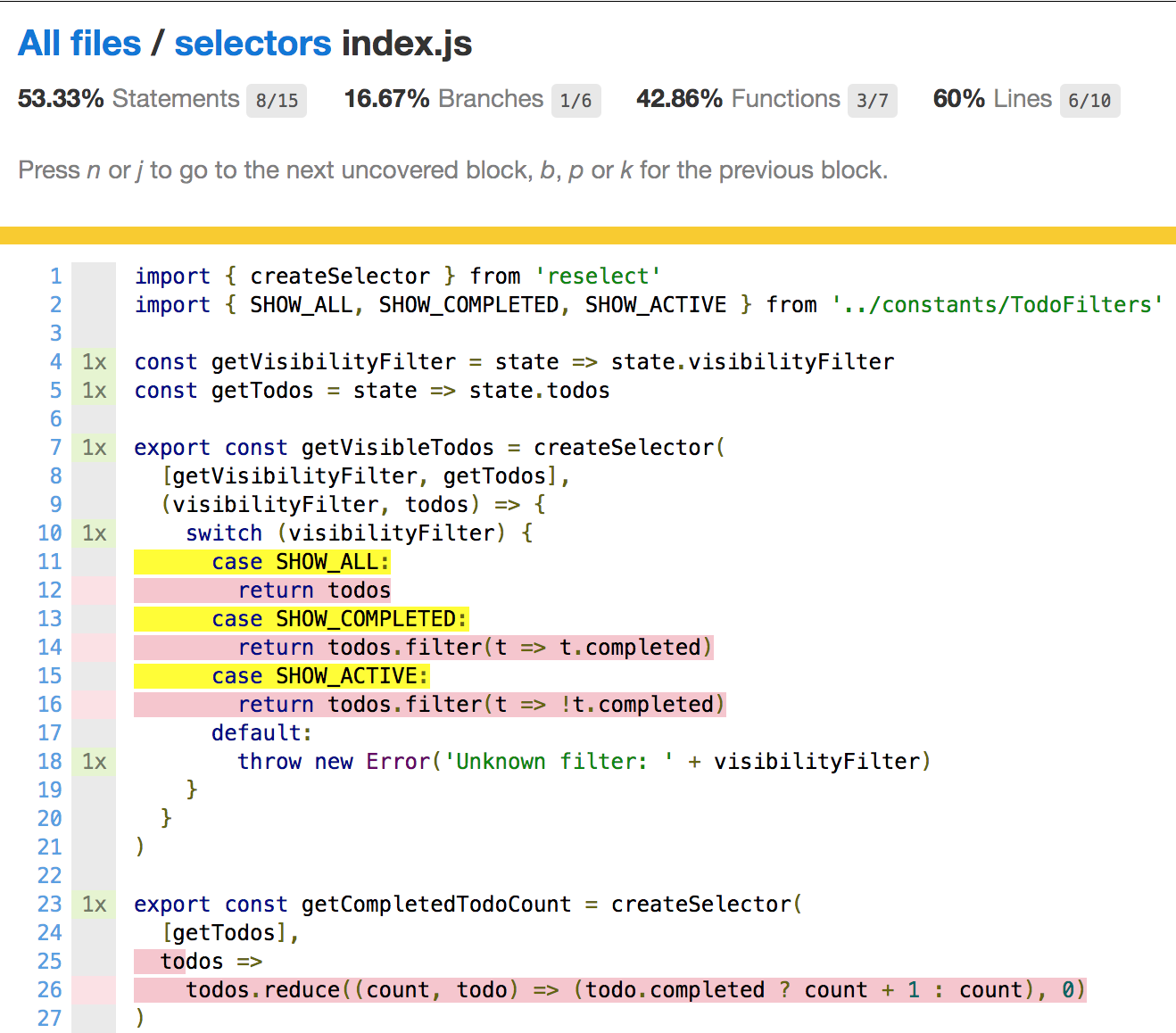Click the 1x execution count on line 23

click(x=93, y=904)
